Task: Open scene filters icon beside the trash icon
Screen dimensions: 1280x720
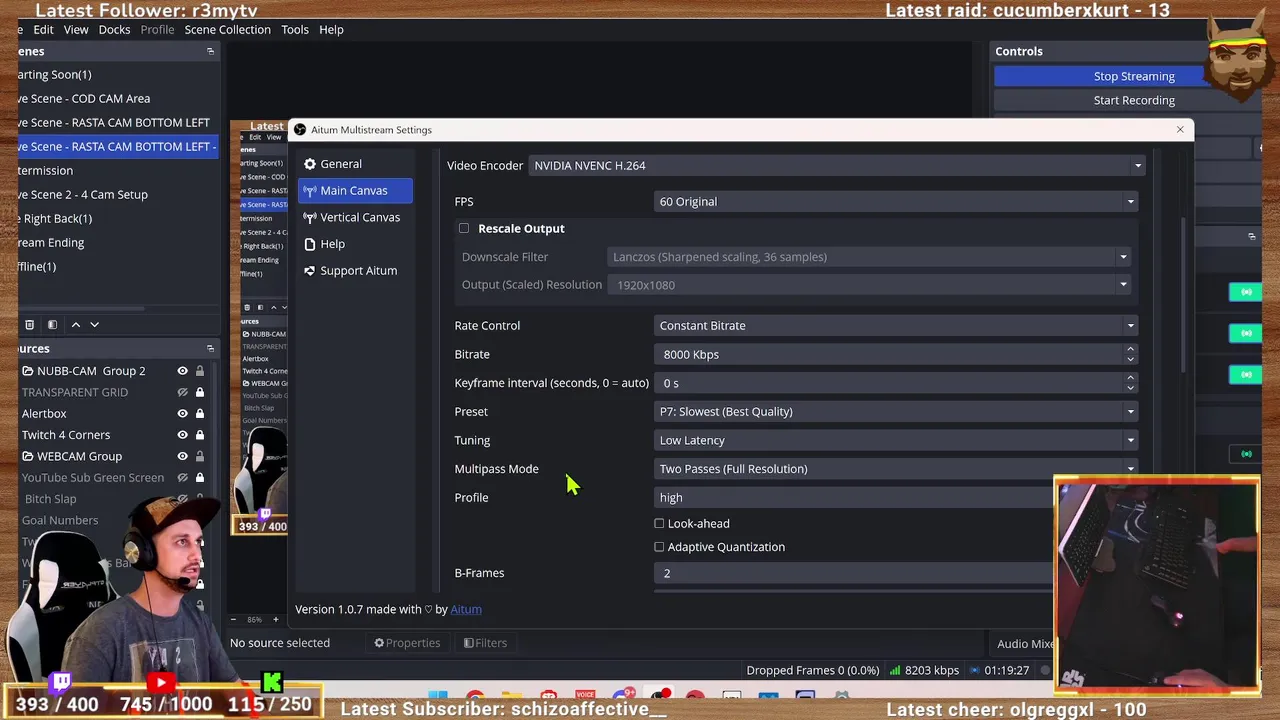Action: tap(52, 324)
